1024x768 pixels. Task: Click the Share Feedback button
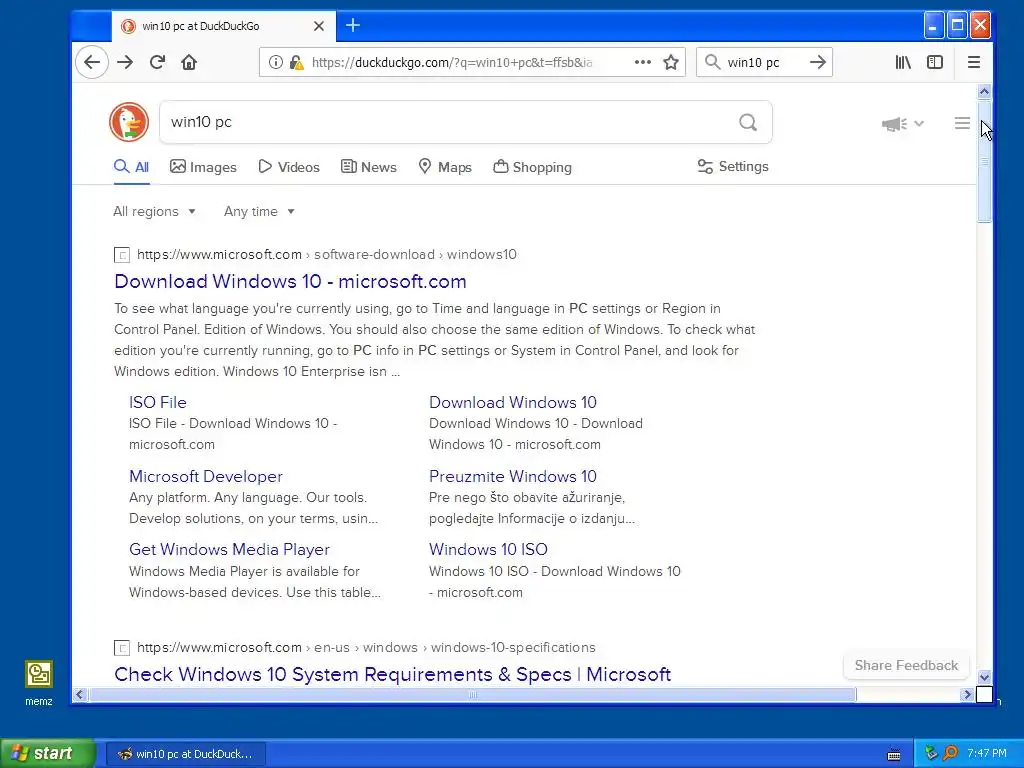click(x=906, y=665)
